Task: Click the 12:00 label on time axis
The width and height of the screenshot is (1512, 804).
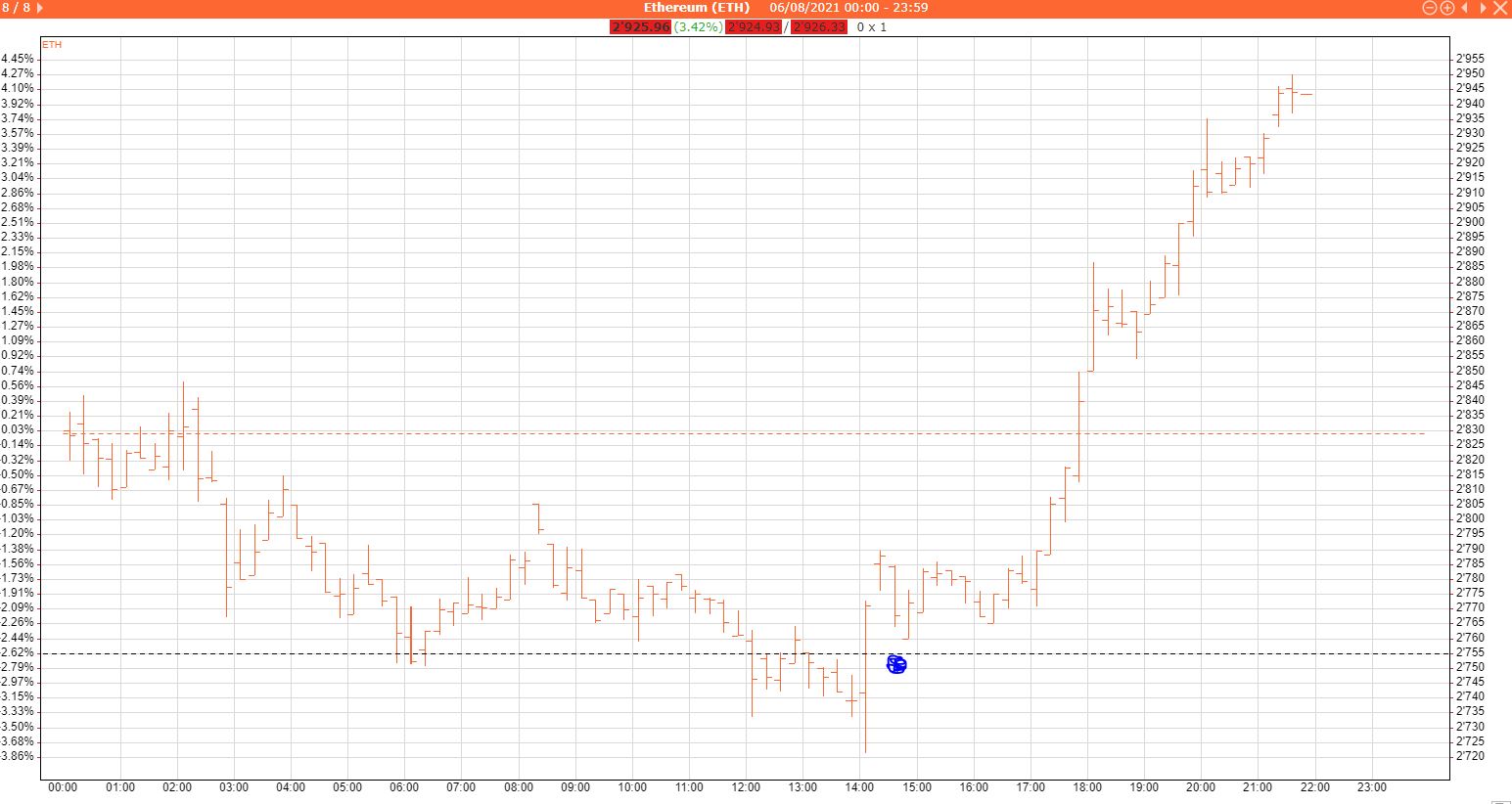Action: point(746,787)
